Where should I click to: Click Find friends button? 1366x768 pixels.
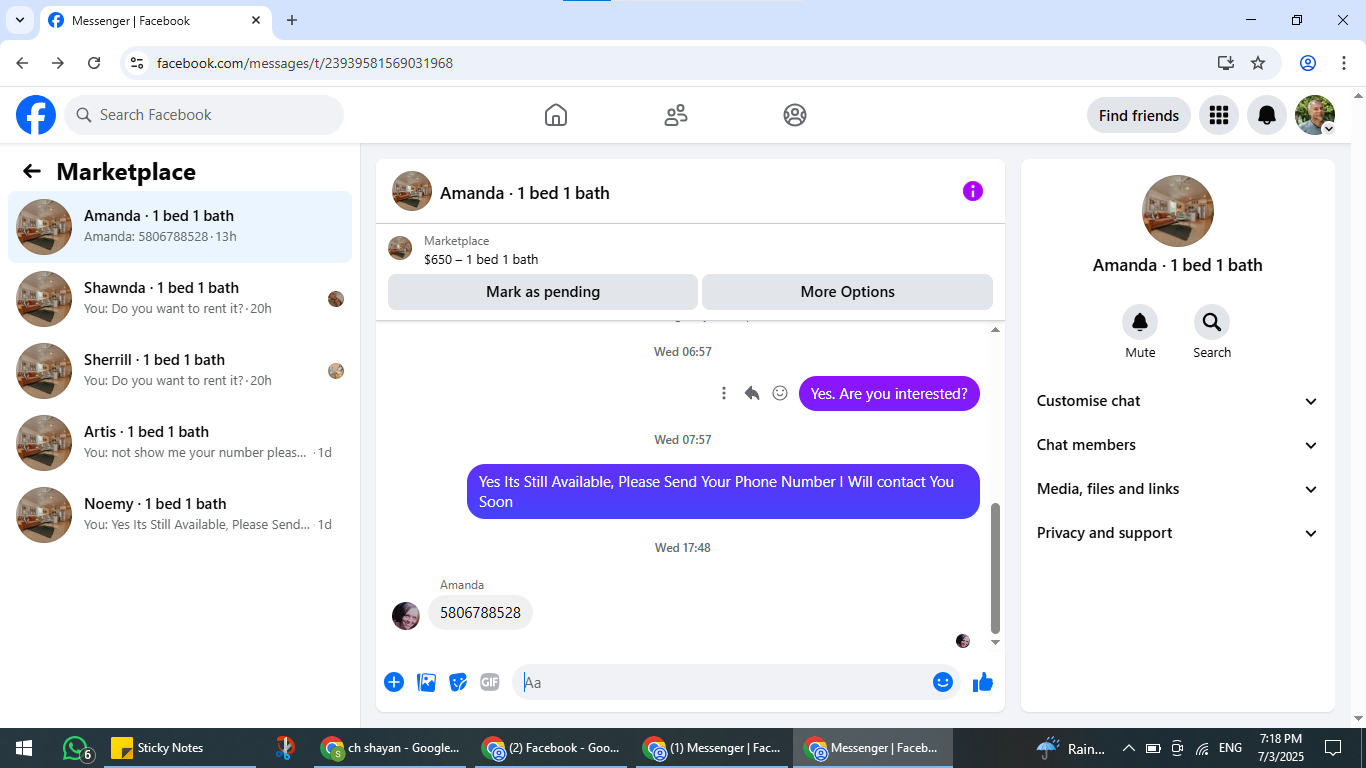pyautogui.click(x=1139, y=115)
